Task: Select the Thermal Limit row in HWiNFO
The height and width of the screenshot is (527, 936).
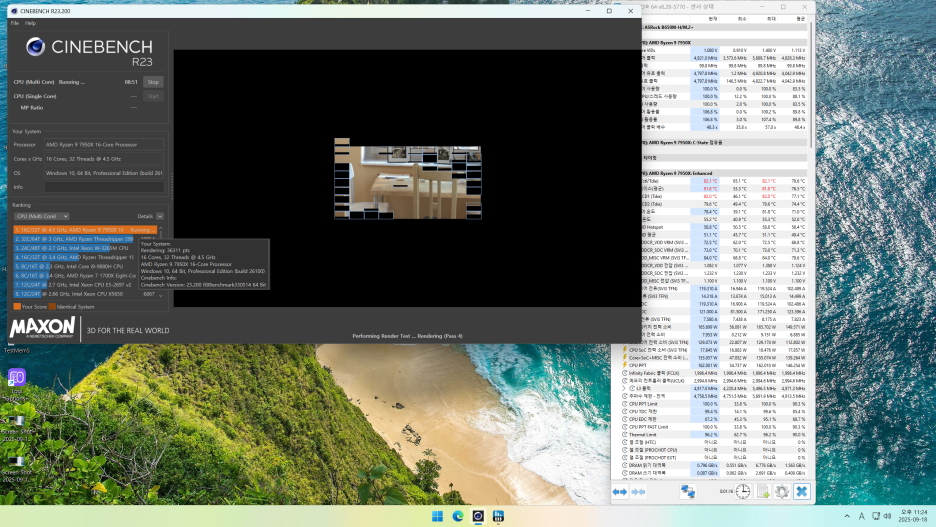Action: (x=715, y=434)
